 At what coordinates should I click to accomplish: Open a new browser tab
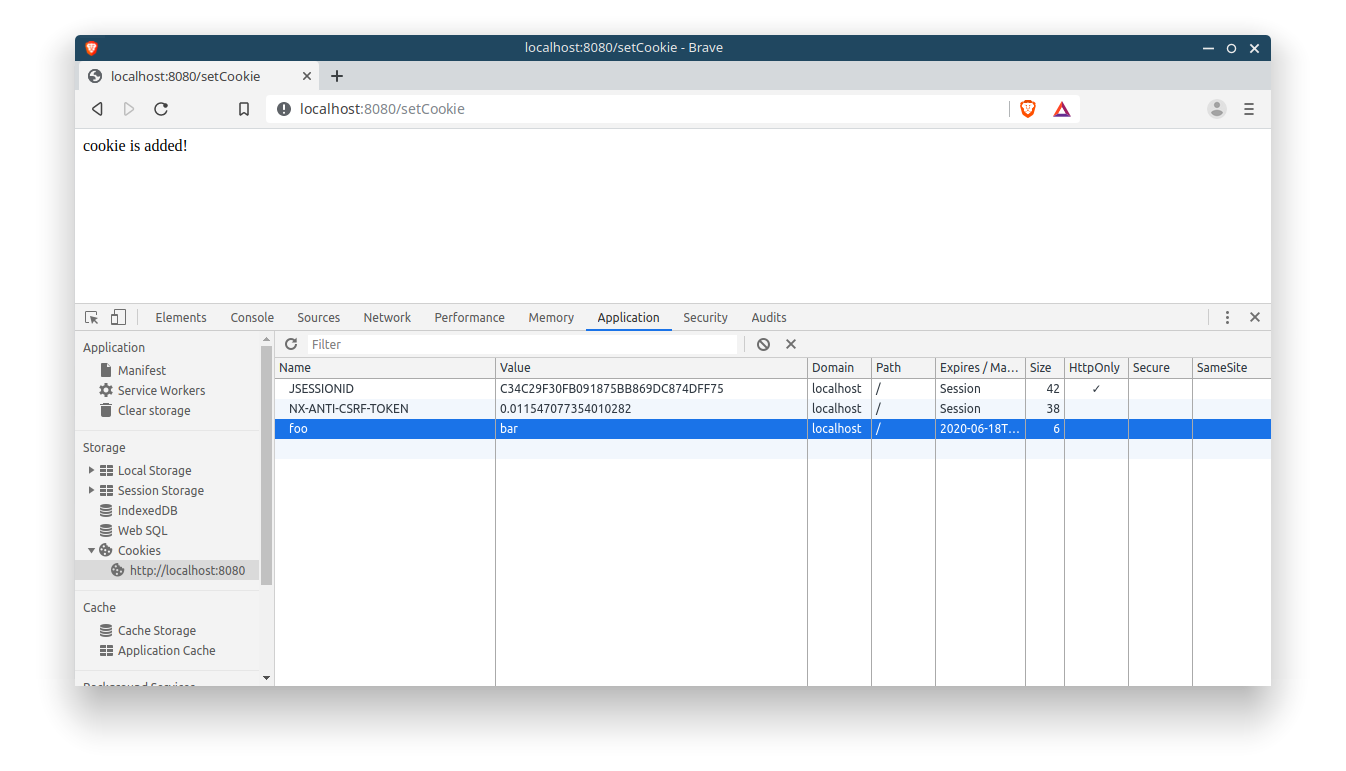pyautogui.click(x=337, y=75)
